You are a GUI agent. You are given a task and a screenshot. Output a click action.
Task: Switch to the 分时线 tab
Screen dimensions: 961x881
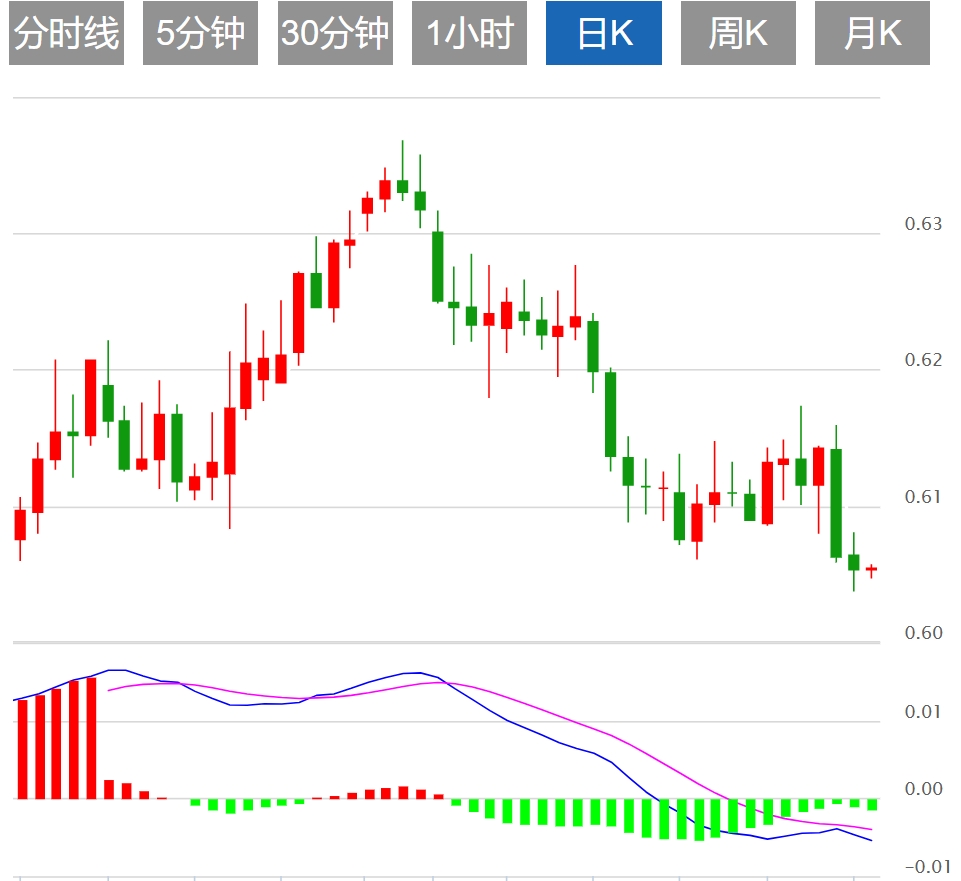66,33
